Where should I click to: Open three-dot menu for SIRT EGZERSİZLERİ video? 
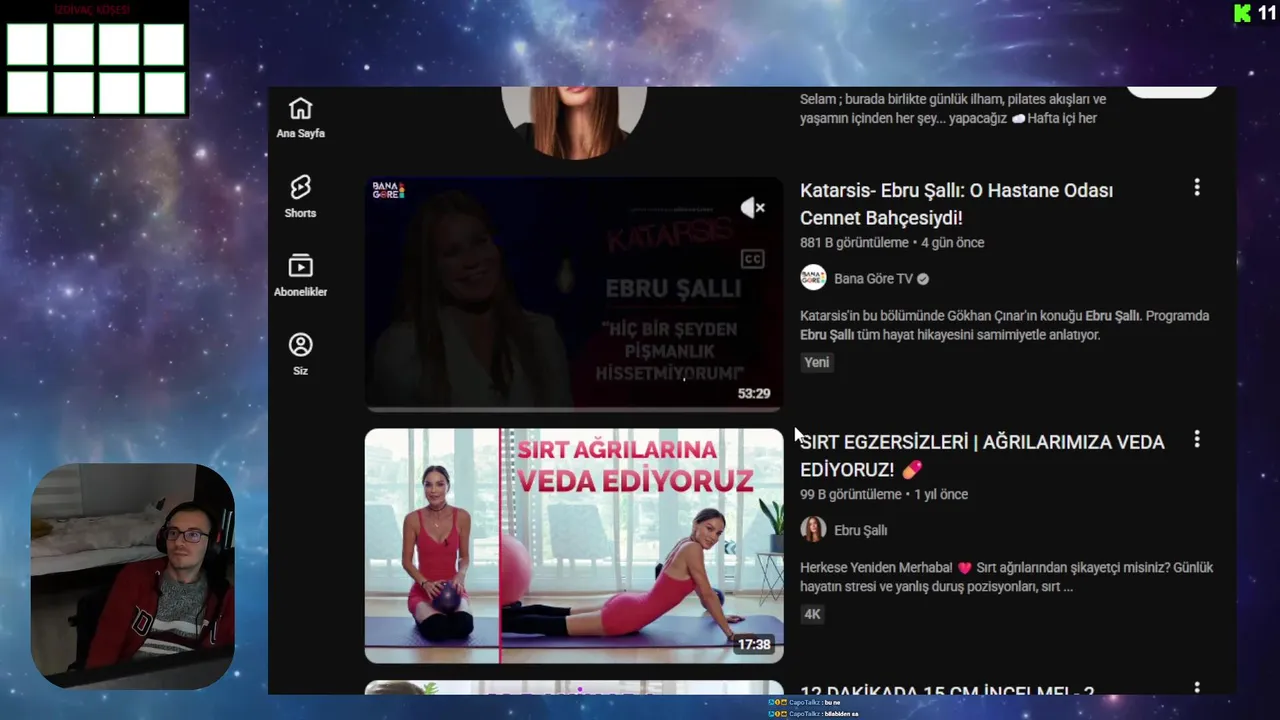pyautogui.click(x=1196, y=440)
